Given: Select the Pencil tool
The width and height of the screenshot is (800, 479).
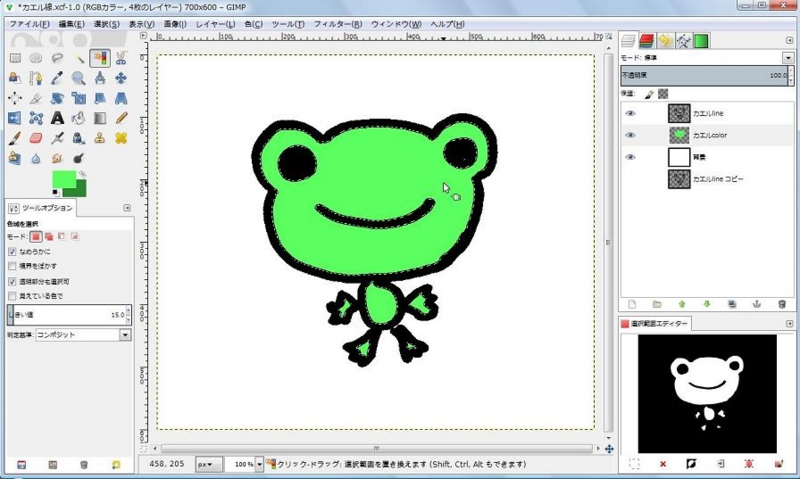Looking at the screenshot, I should click(x=121, y=118).
